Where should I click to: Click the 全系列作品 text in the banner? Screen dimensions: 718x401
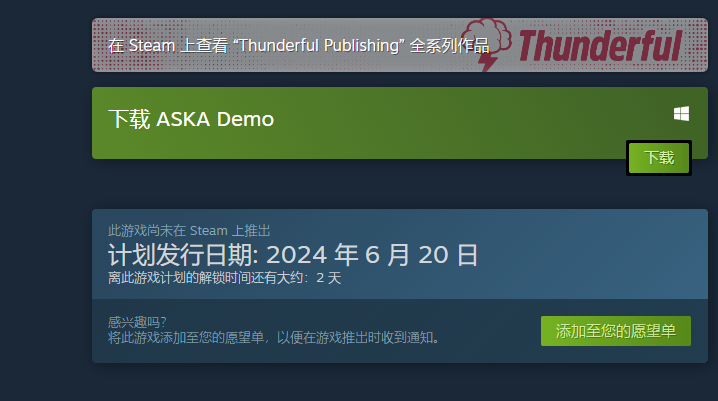[449, 45]
